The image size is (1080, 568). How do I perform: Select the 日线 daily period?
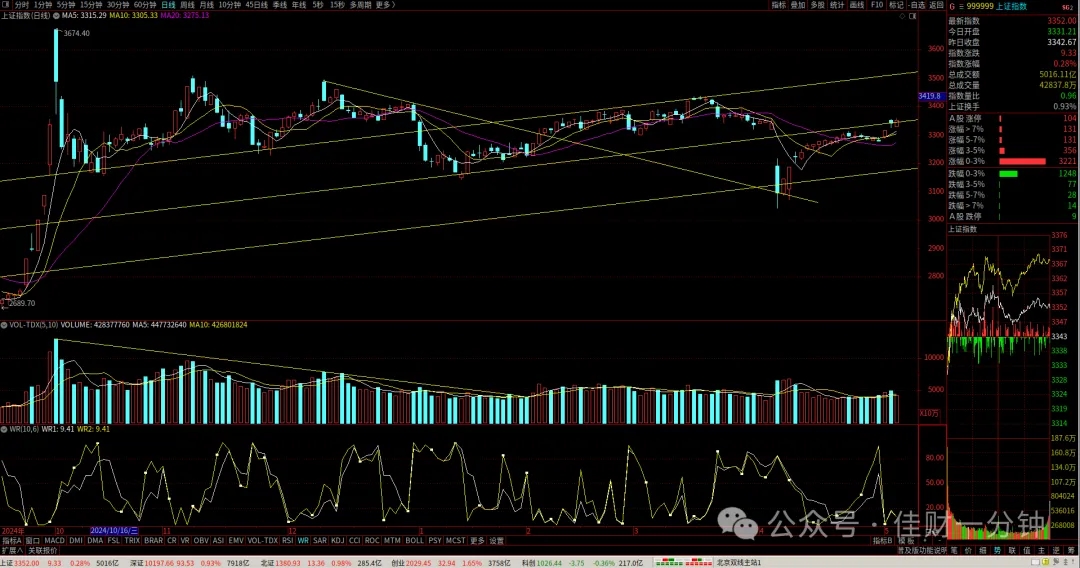(168, 5)
